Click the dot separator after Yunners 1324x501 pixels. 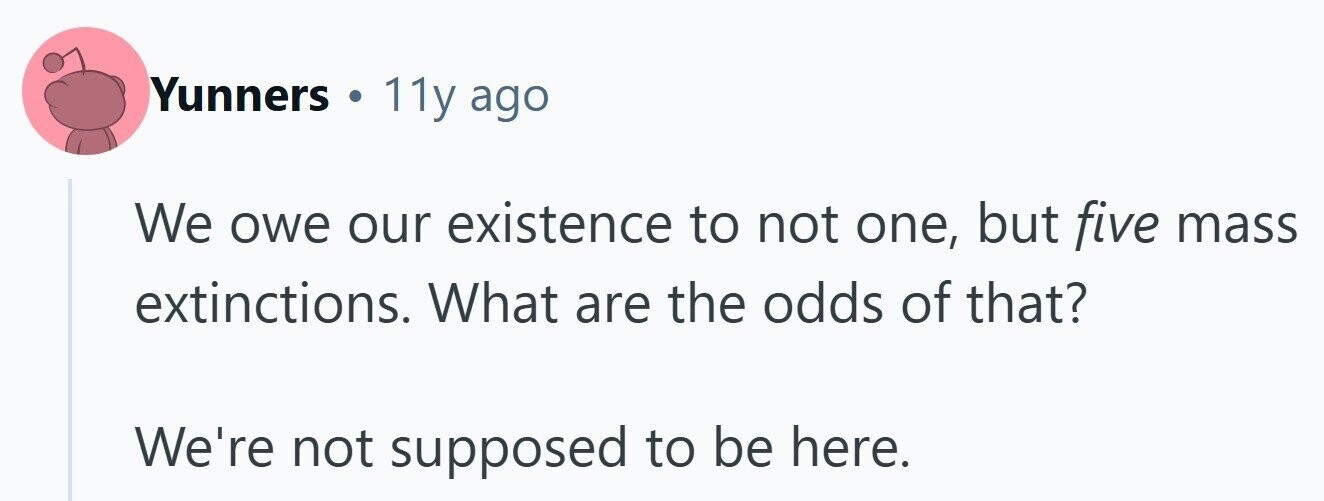(354, 97)
